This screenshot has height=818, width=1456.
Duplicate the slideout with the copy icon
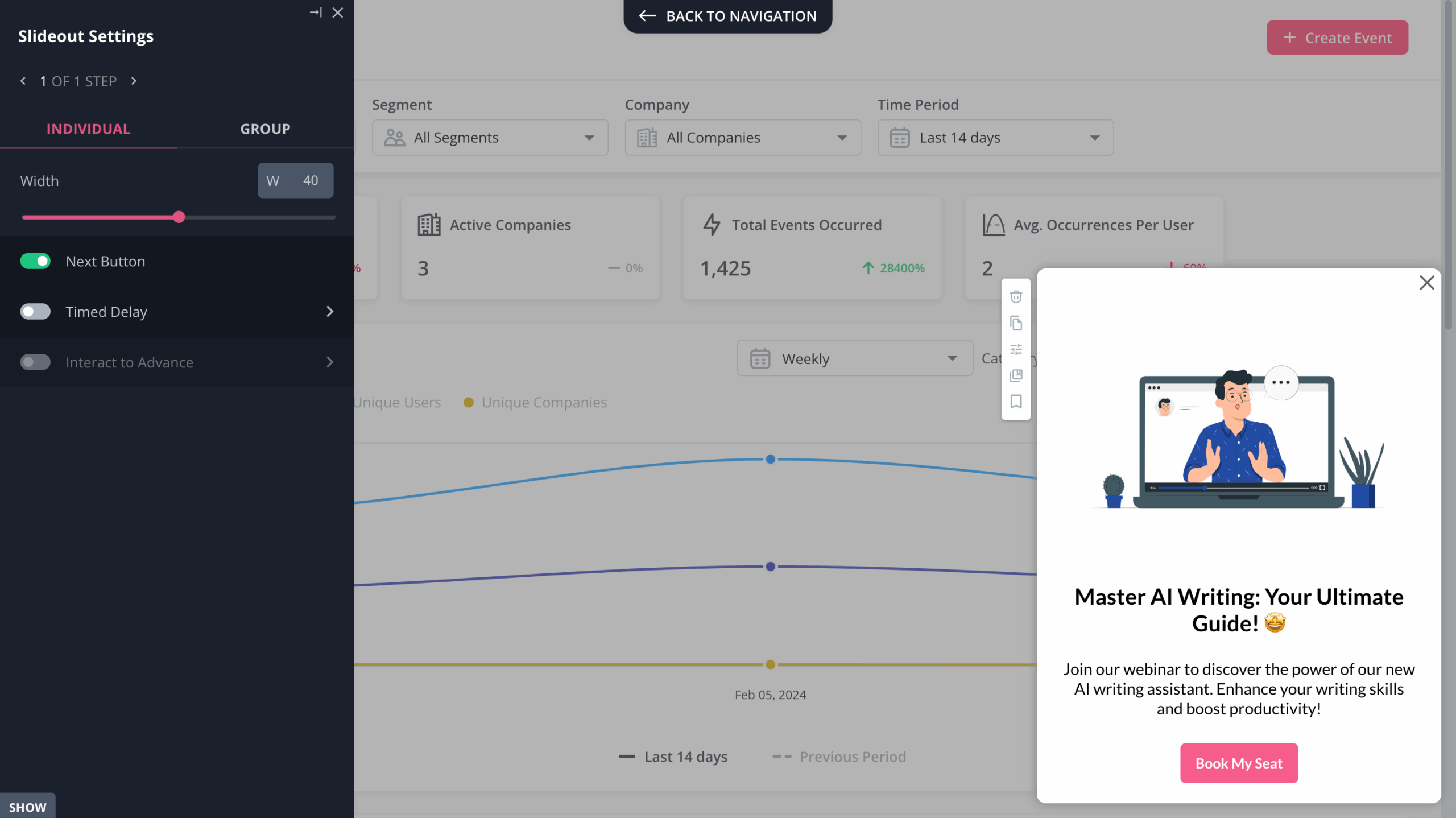pyautogui.click(x=1016, y=323)
